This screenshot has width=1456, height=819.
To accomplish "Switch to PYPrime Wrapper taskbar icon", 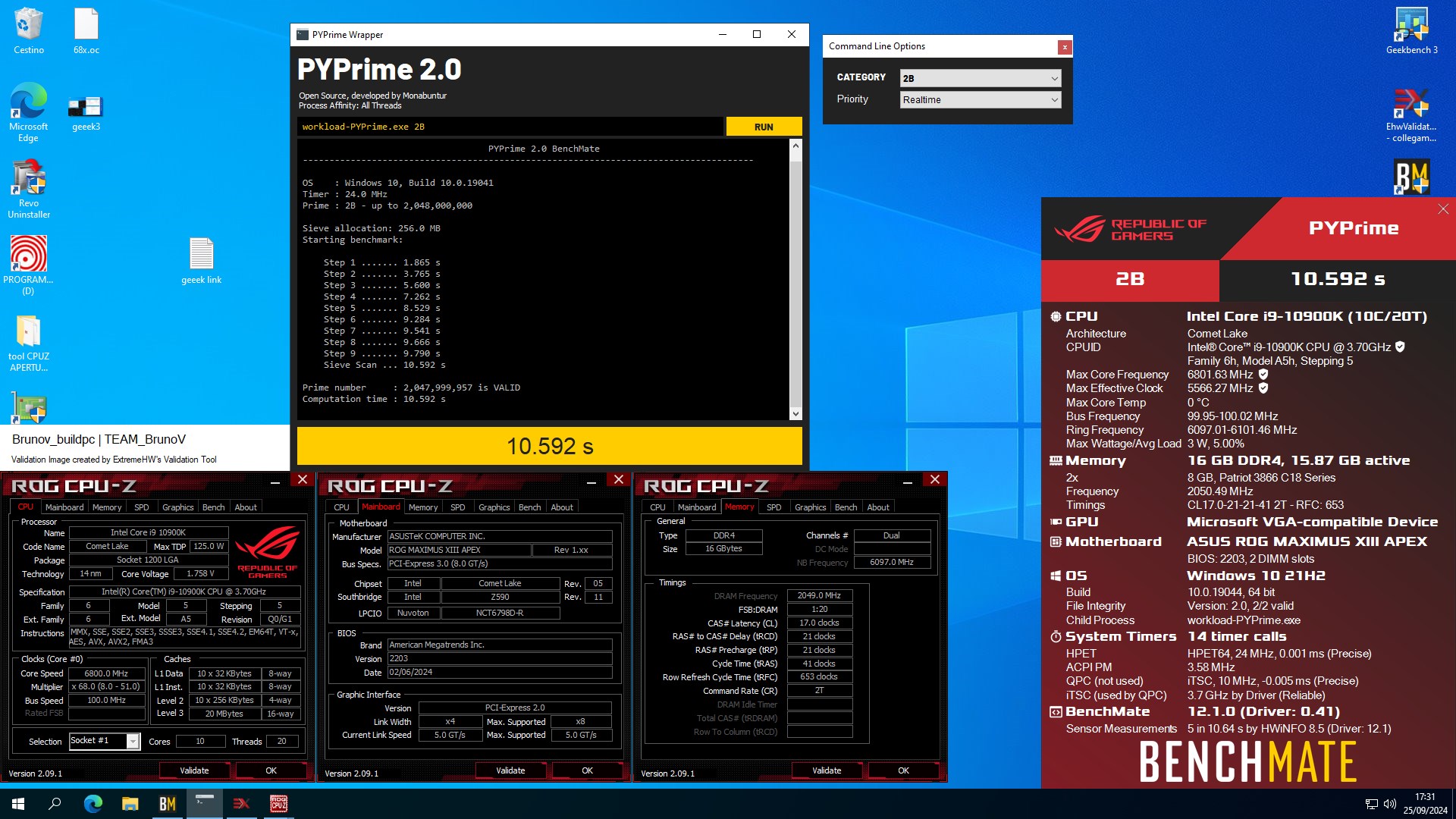I will [204, 804].
